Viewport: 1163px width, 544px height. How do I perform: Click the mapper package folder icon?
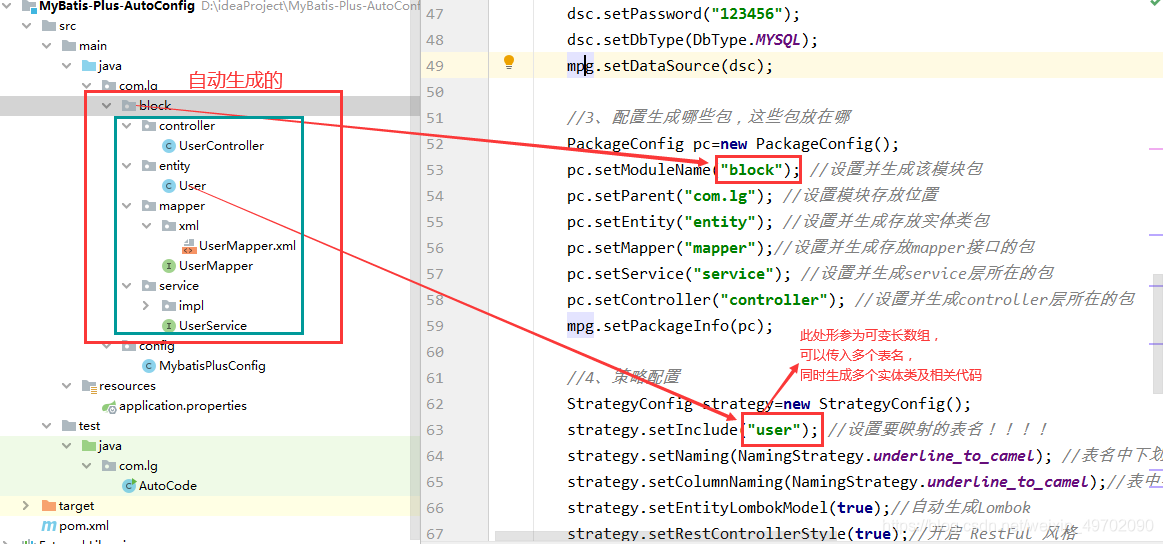coord(148,206)
